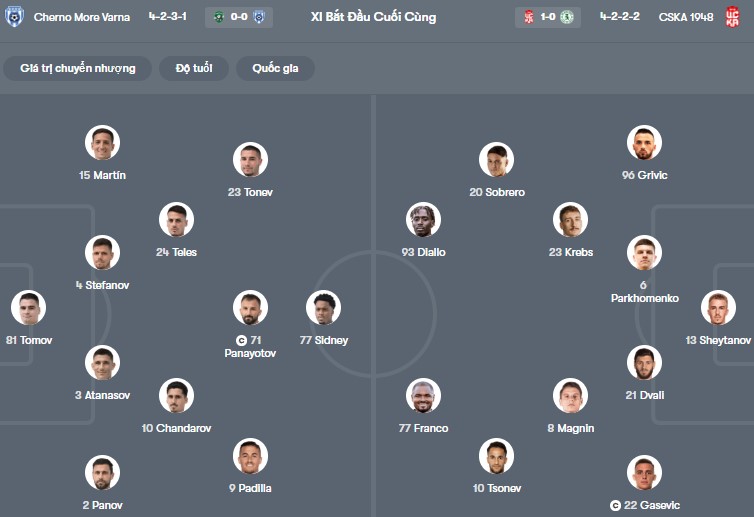Screen dimensions: 754x517
Task: Open player Diallo's photo
Action: (x=424, y=220)
